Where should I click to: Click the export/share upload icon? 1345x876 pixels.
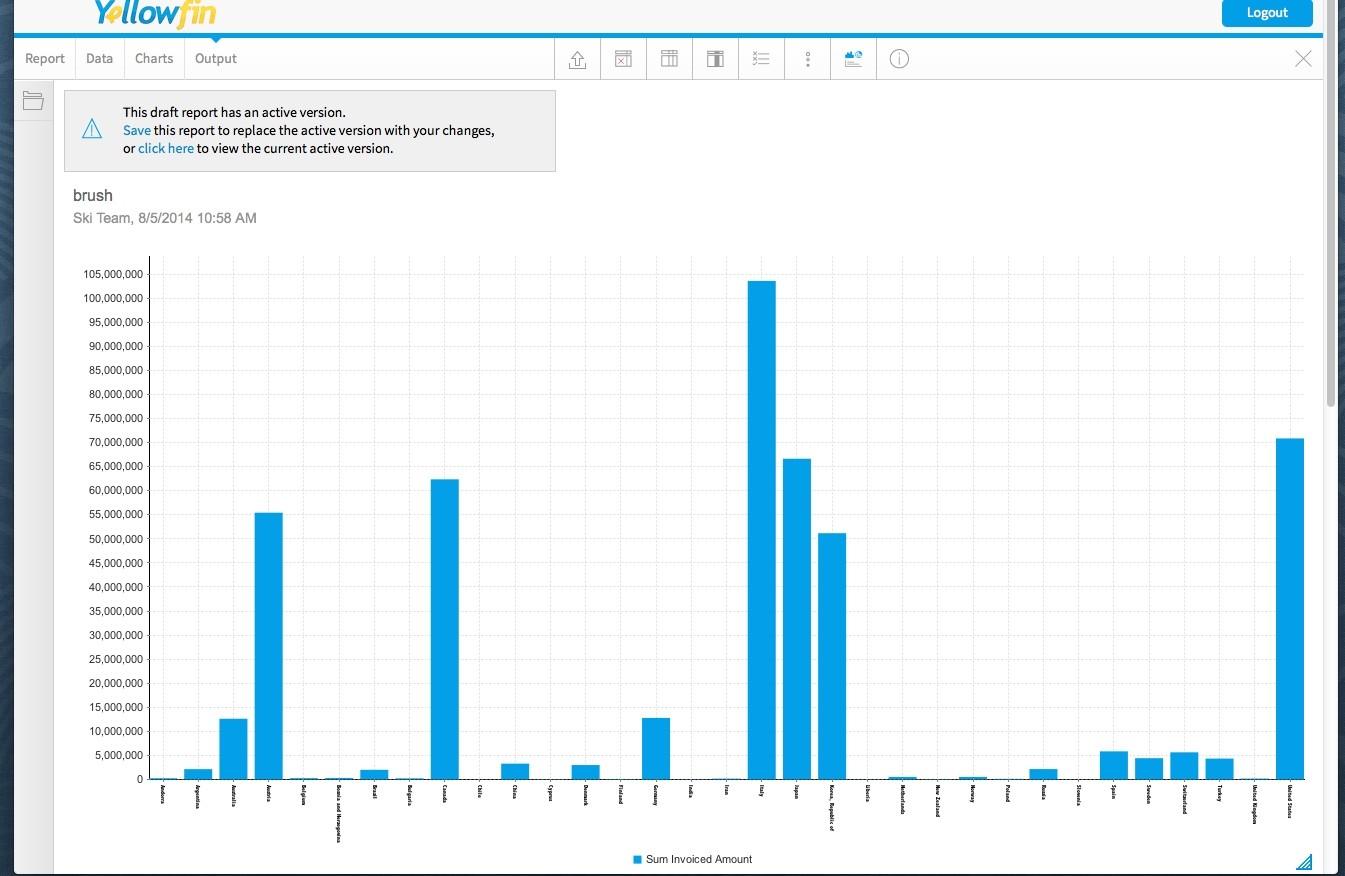tap(577, 59)
